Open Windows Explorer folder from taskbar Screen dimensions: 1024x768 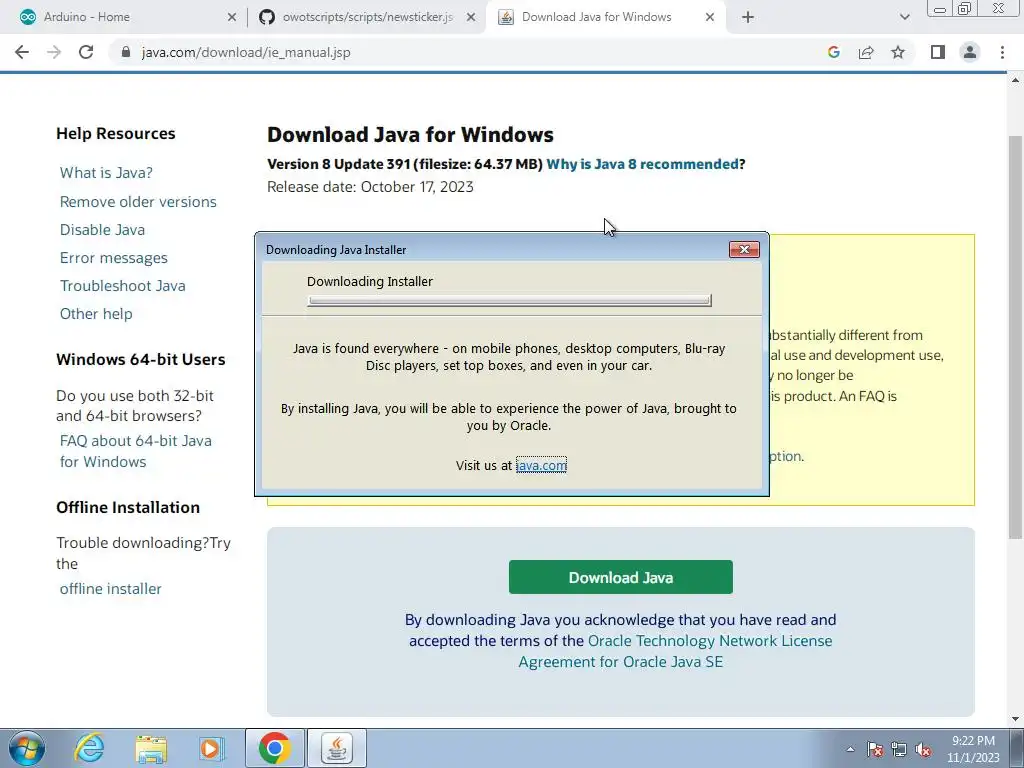(x=151, y=748)
